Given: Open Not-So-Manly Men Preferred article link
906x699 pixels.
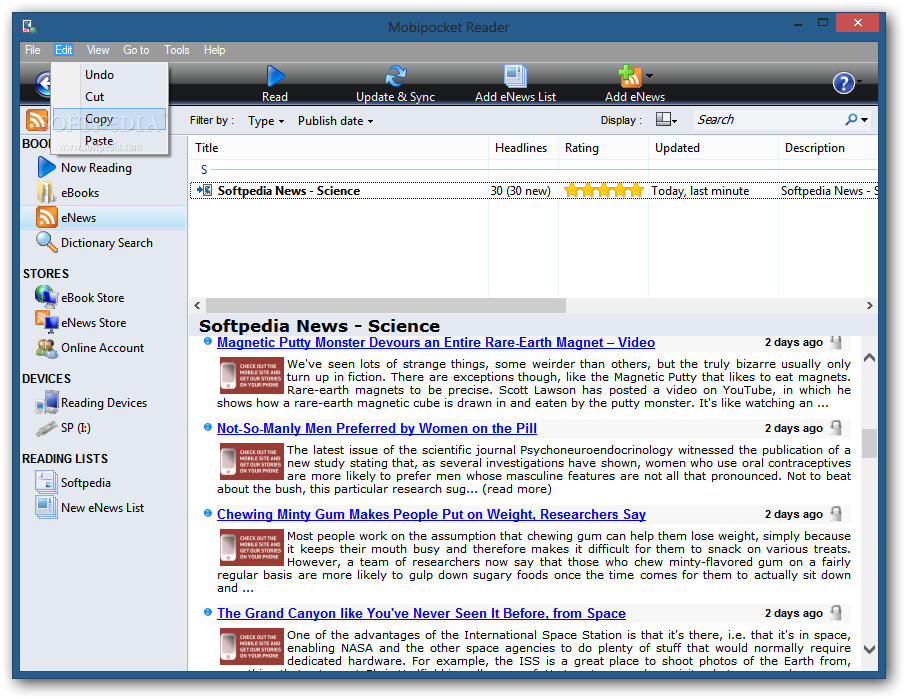Looking at the screenshot, I should click(377, 428).
